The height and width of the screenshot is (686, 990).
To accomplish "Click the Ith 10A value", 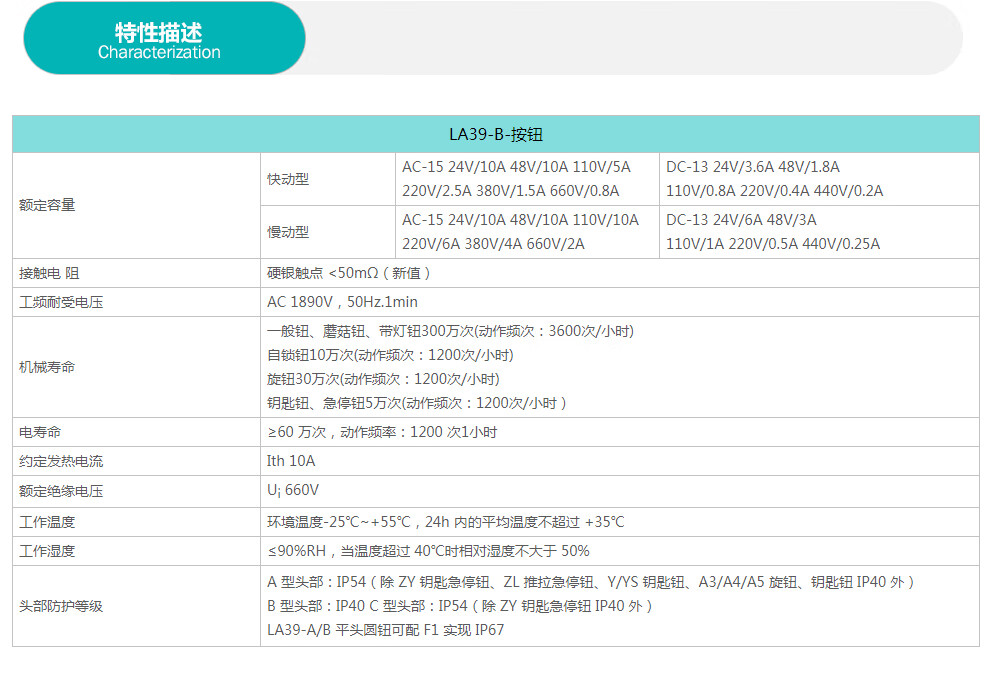I will click(291, 461).
